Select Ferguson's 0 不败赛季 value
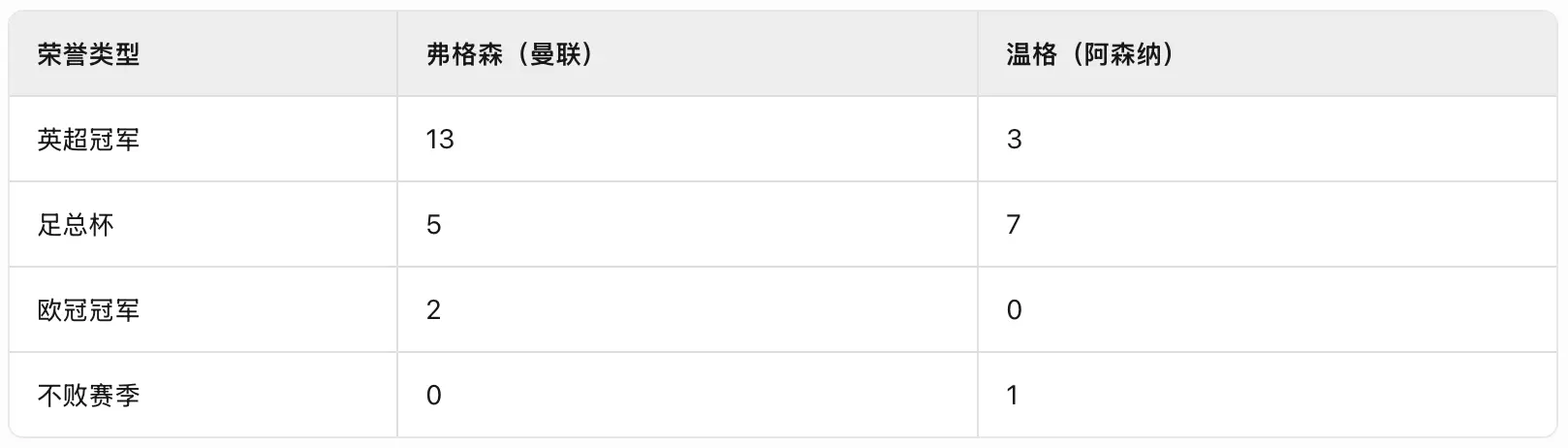1568x448 pixels. (433, 396)
